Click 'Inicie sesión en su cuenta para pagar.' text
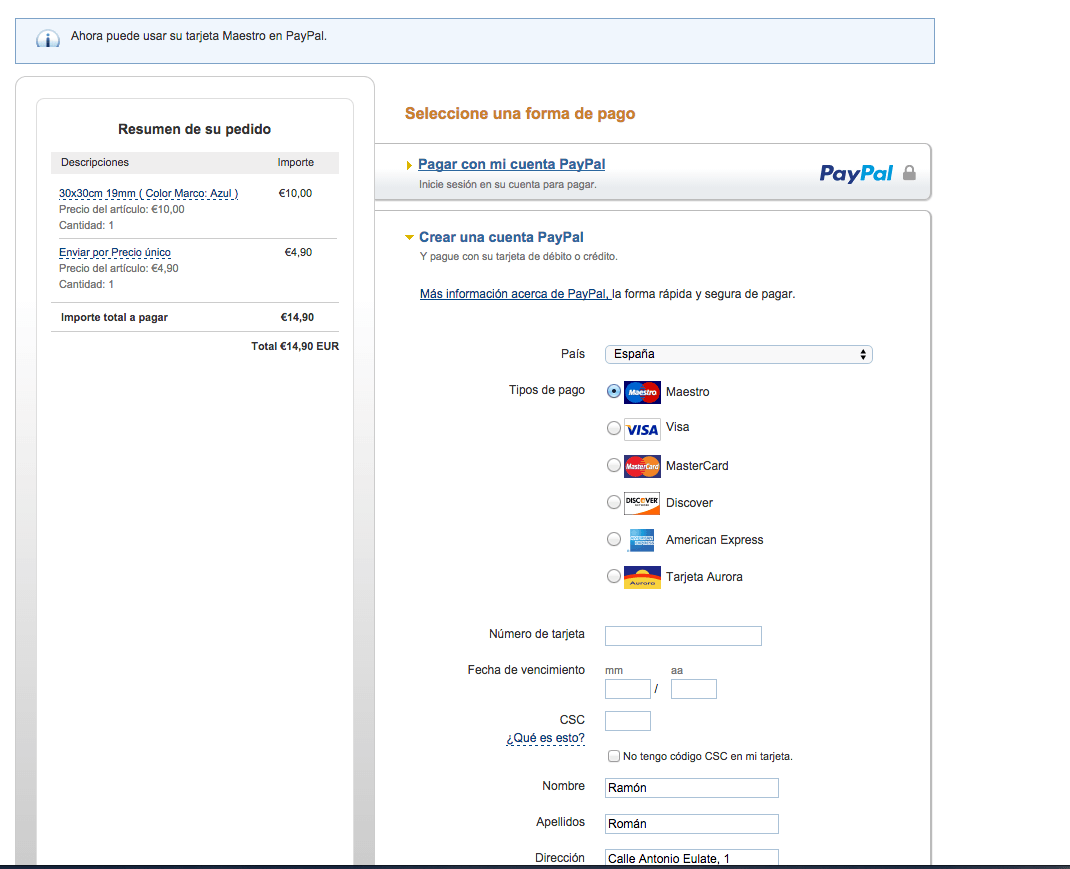The width and height of the screenshot is (1070, 869). coord(508,184)
